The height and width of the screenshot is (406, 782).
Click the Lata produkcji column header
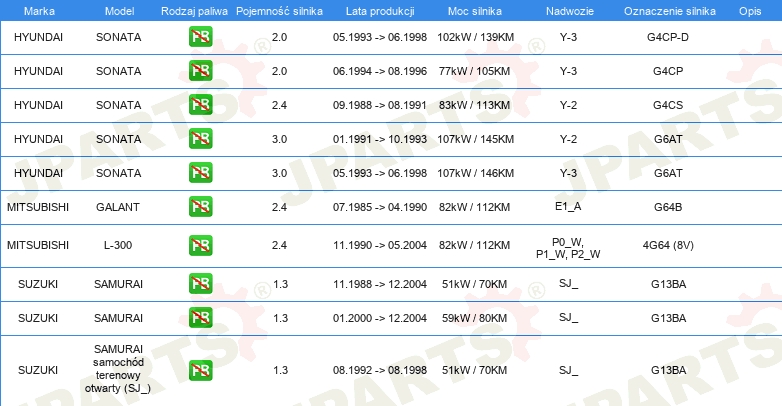[x=380, y=11]
